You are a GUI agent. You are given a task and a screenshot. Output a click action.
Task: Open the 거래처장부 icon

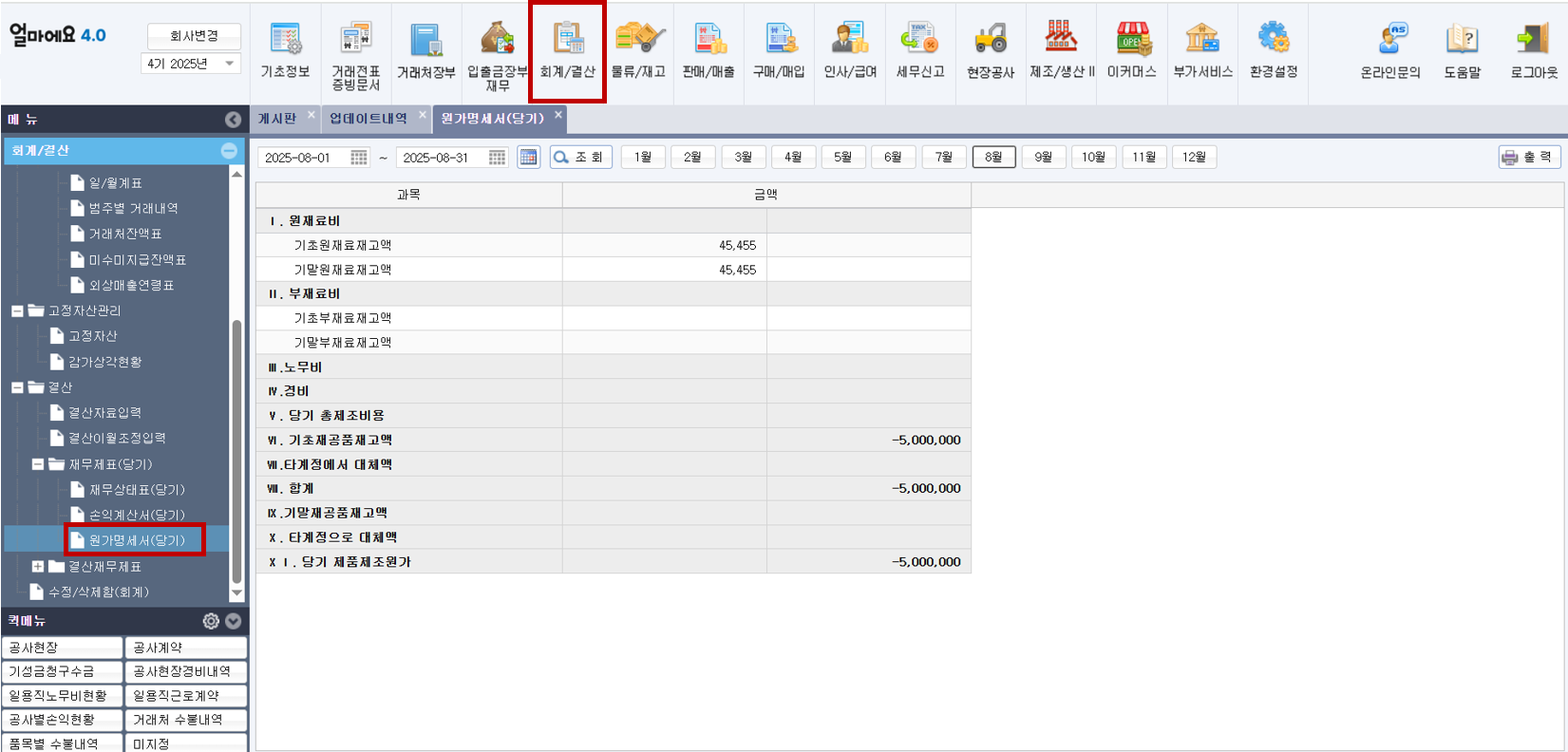[425, 51]
